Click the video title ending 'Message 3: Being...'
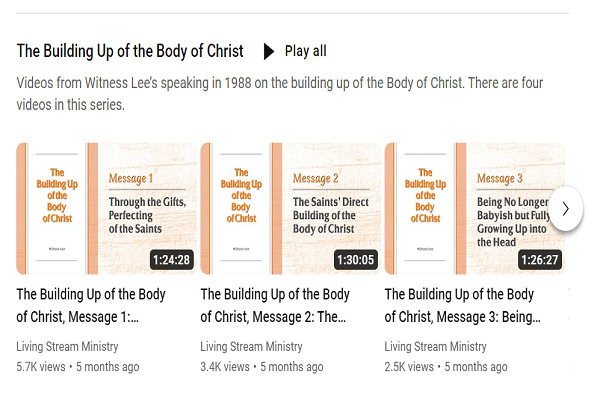The height and width of the screenshot is (400, 600). [463, 305]
